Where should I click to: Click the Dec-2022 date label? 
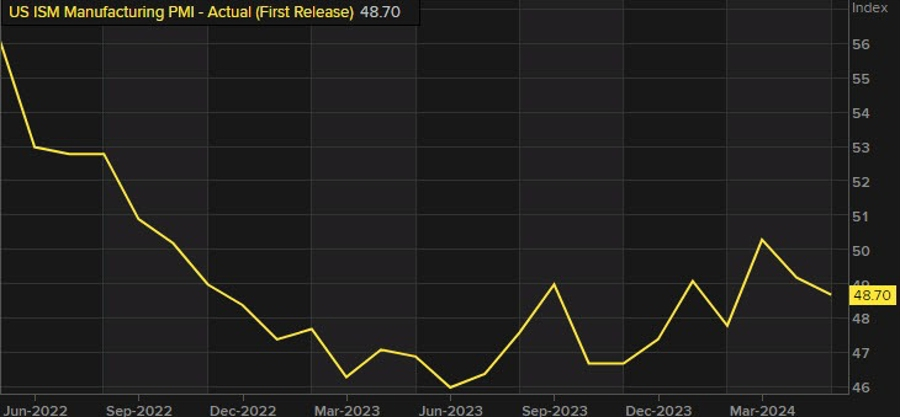click(243, 410)
